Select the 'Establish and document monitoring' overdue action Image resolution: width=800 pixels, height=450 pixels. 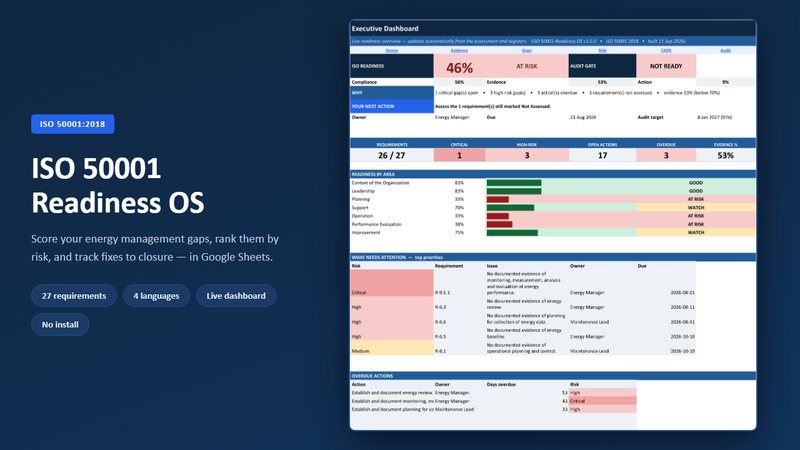click(x=392, y=401)
